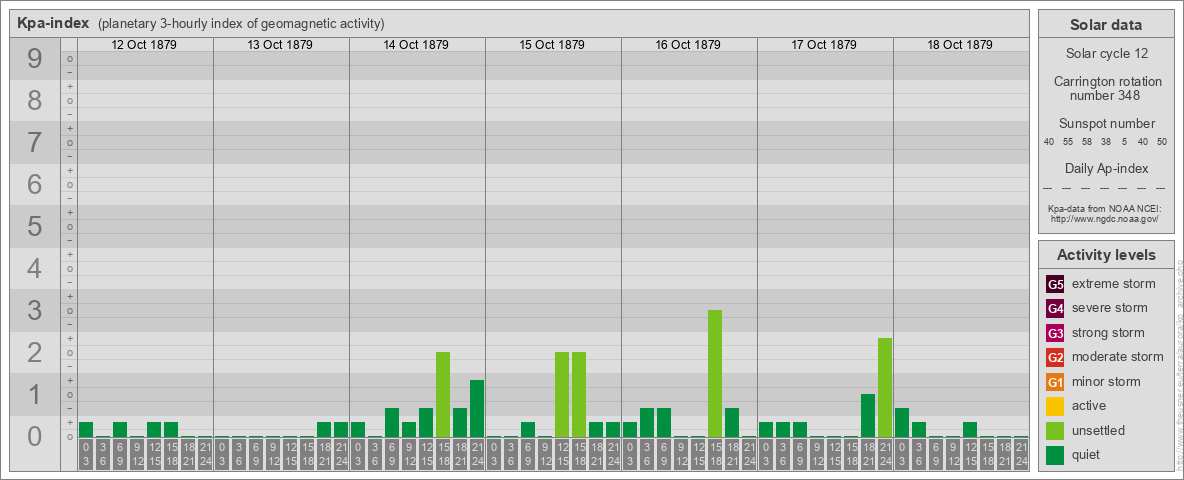Screen dimensions: 1184x480
Task: Click the 0 on the Kp scale axis
Action: (34, 436)
